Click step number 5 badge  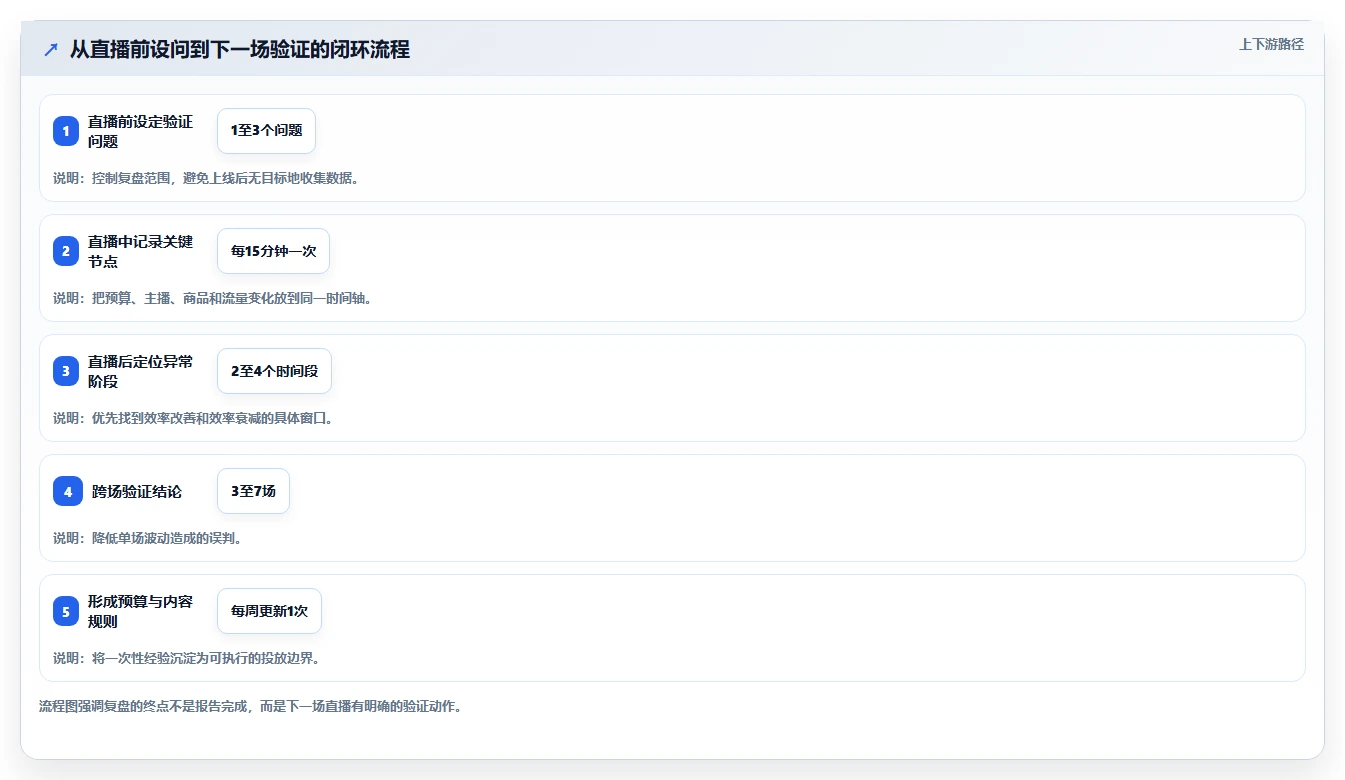pyautogui.click(x=66, y=611)
